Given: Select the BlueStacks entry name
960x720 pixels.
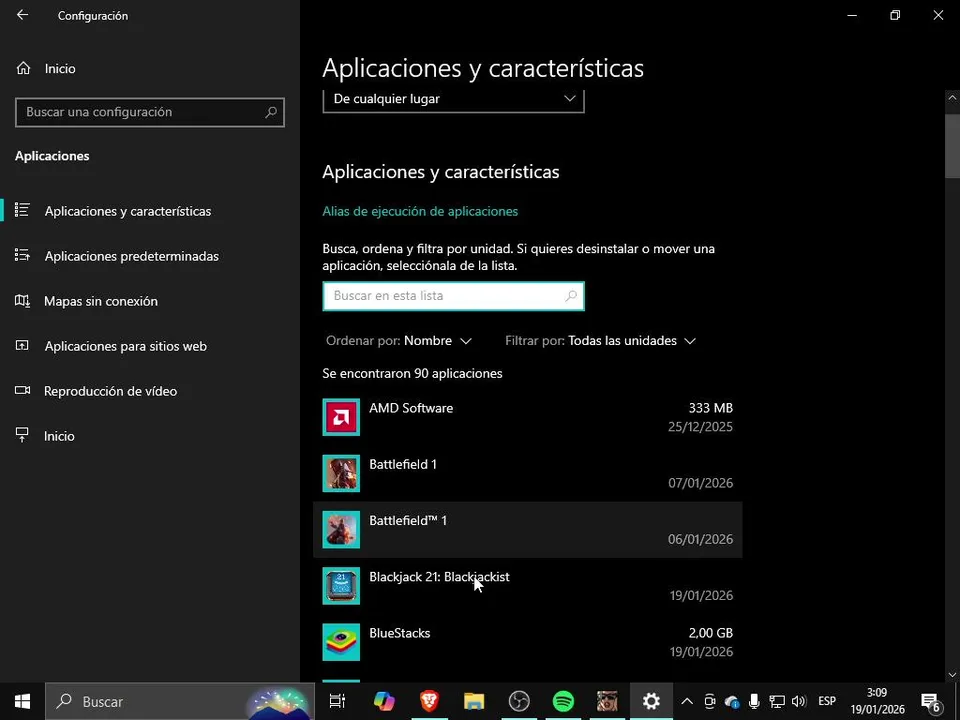Looking at the screenshot, I should (399, 634).
